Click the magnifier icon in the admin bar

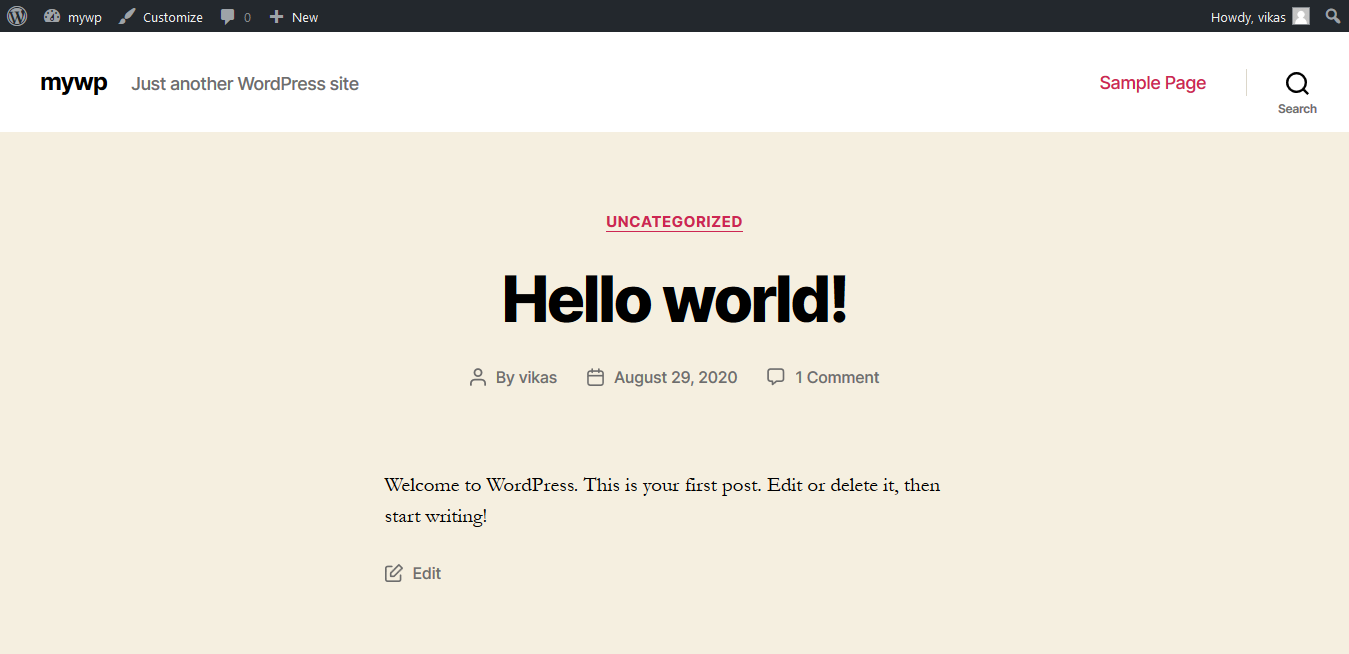pos(1333,16)
